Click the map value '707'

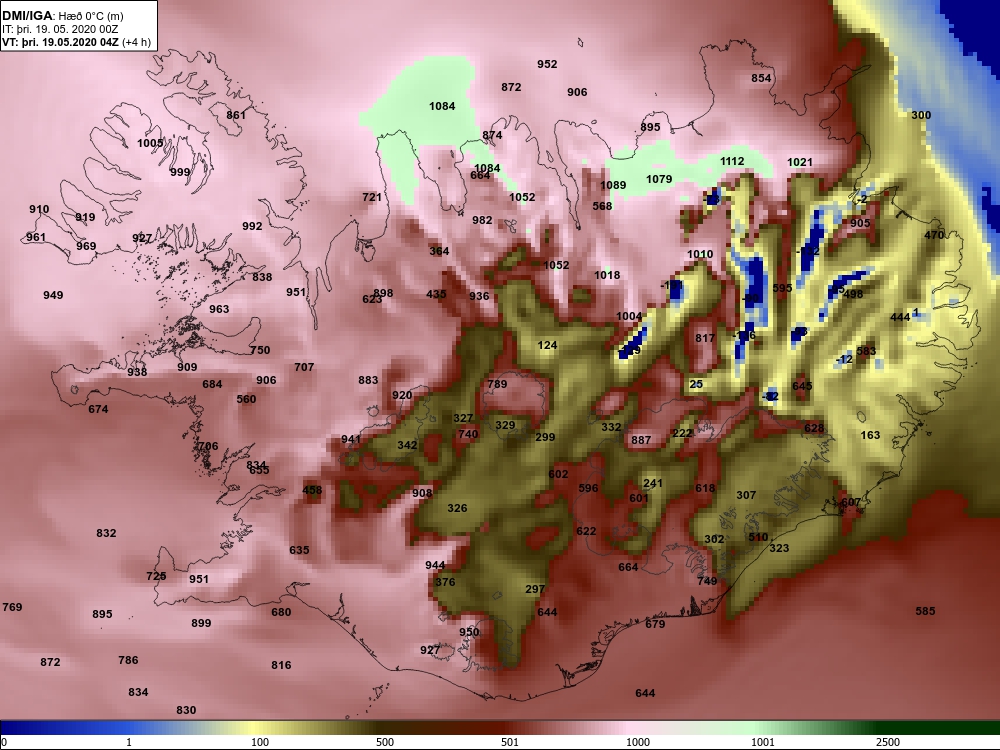click(x=304, y=367)
